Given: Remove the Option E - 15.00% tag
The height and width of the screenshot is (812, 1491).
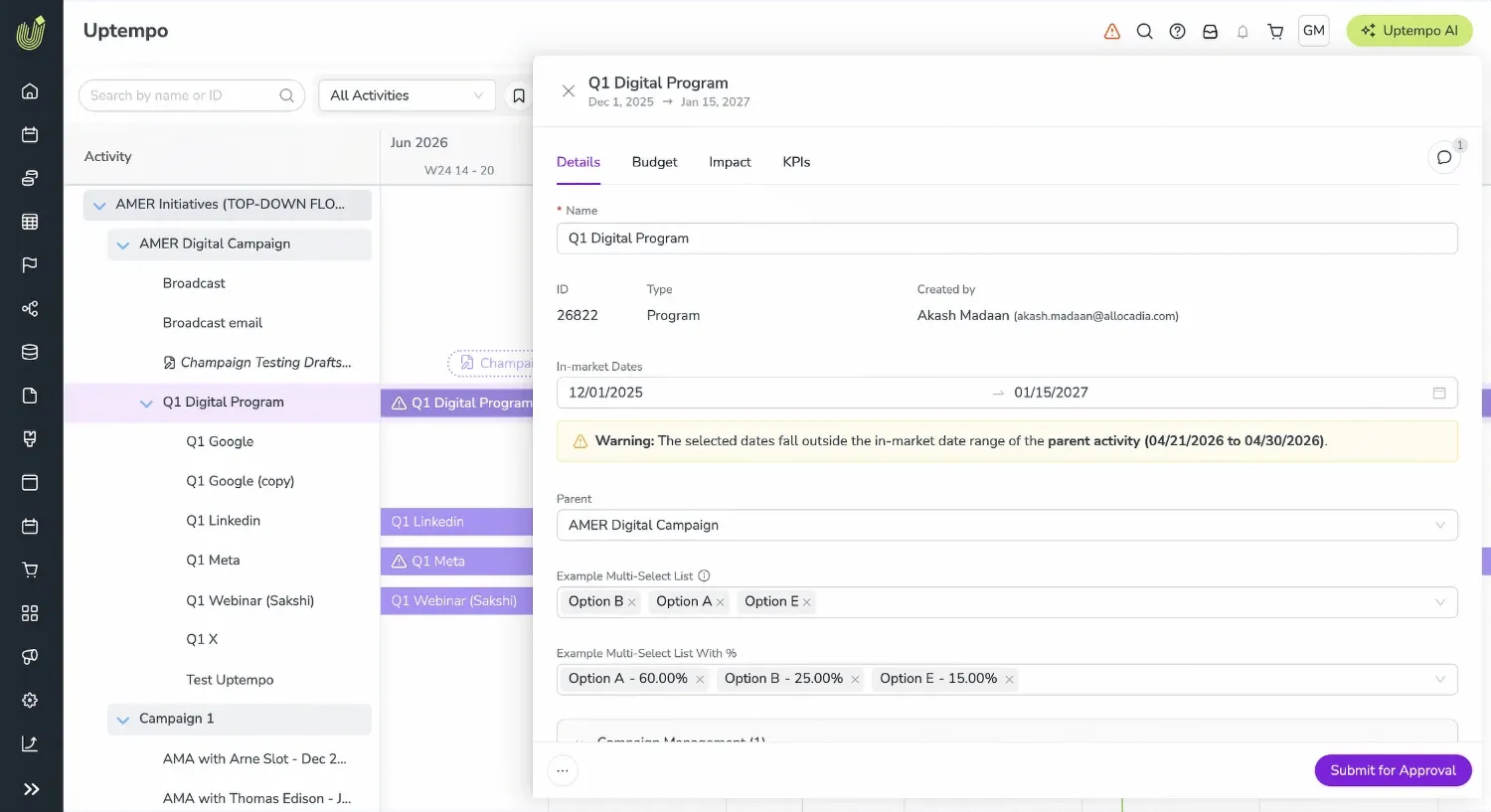Looking at the screenshot, I should point(1009,680).
